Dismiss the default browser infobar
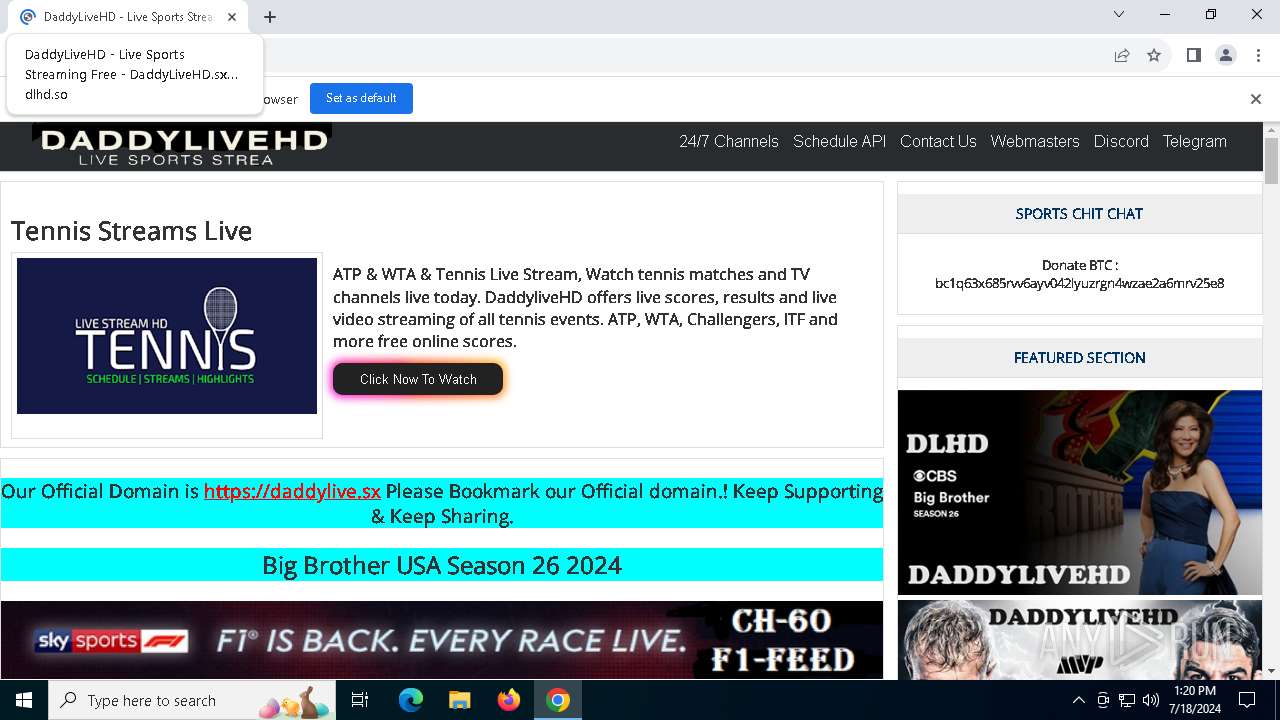This screenshot has height=720, width=1280. tap(1256, 98)
